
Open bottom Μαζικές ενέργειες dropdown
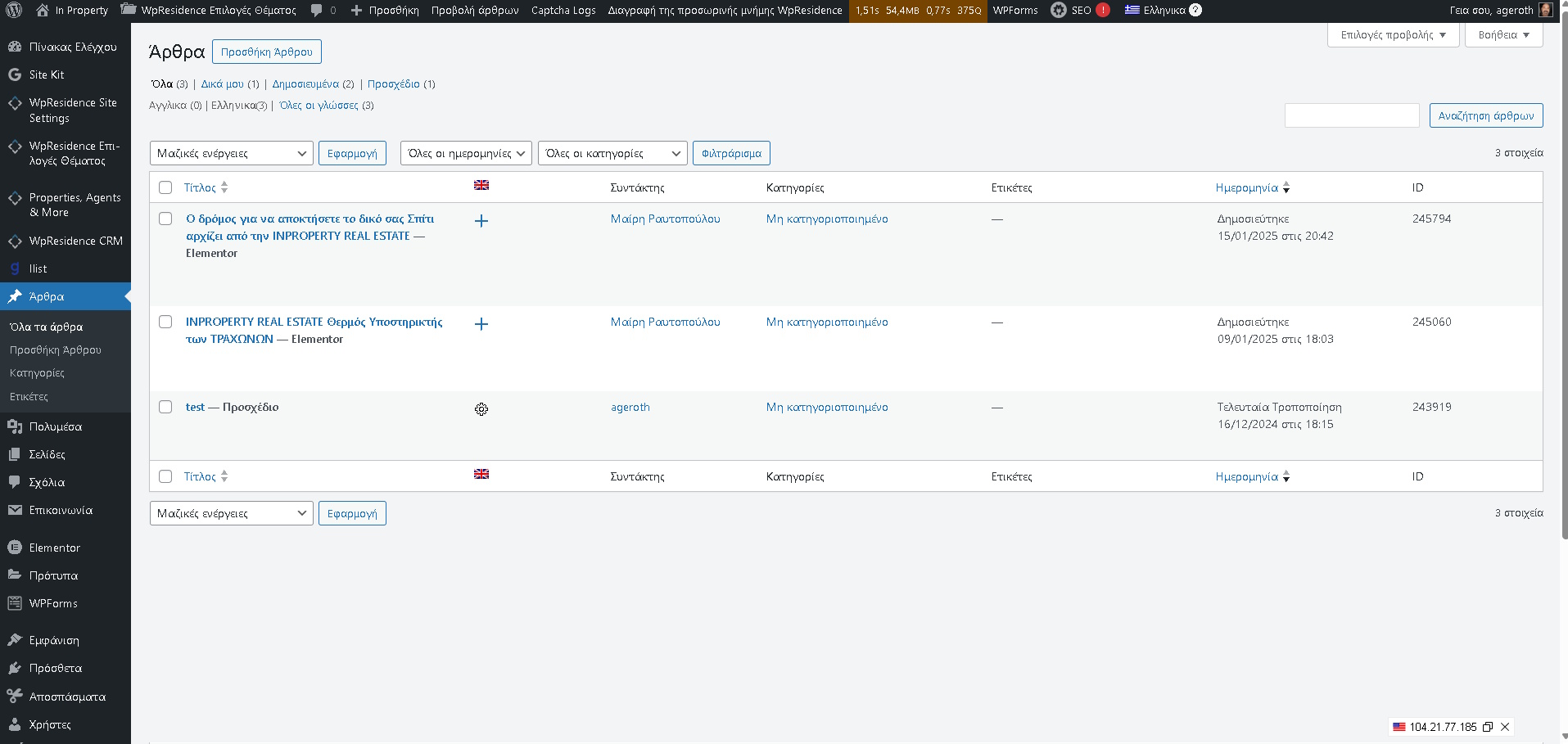pyautogui.click(x=232, y=513)
